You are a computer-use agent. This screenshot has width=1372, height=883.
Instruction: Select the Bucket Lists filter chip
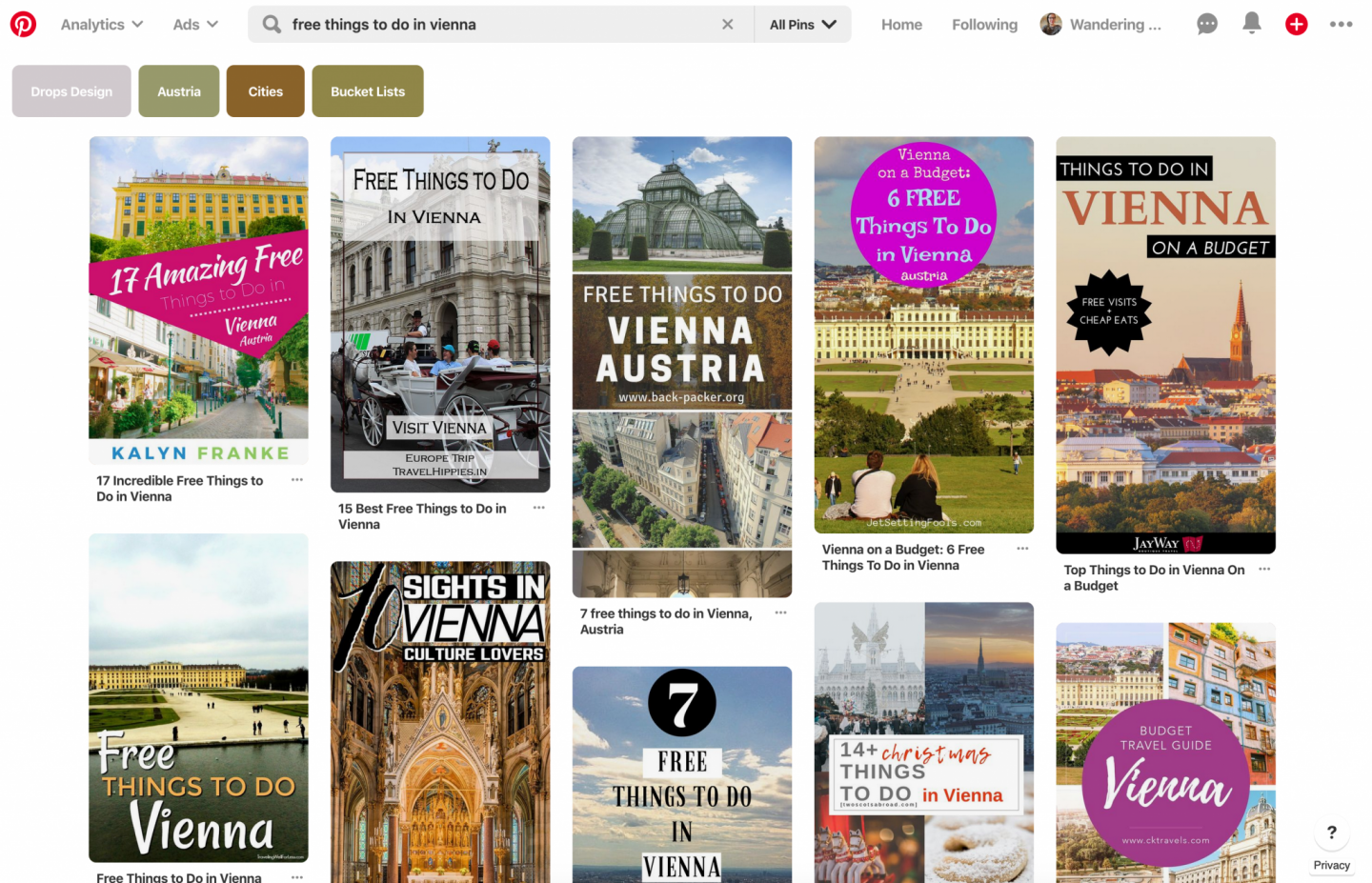368,91
